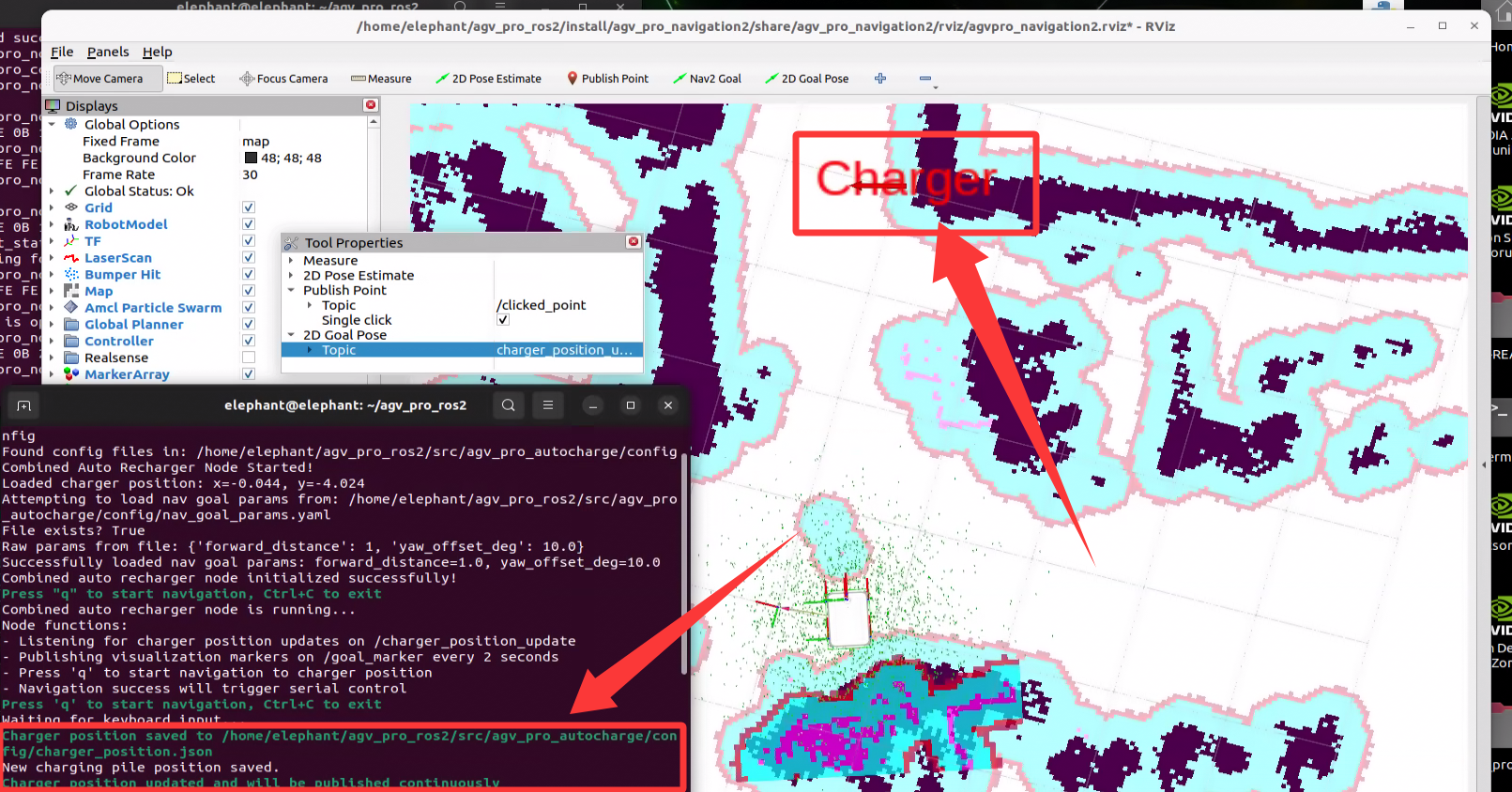Click the Controller folder icon
This screenshot has width=1512, height=792.
click(71, 342)
